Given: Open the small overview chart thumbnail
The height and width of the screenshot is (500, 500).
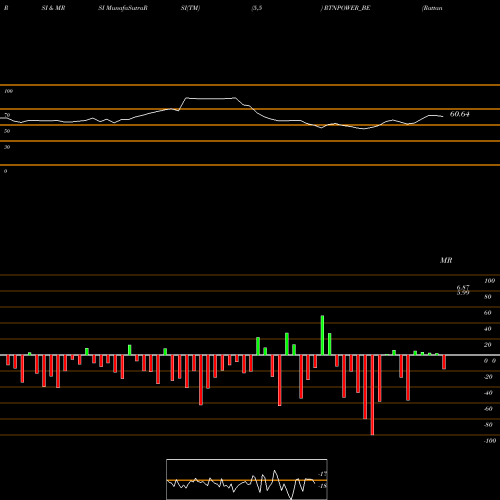Looking at the screenshot, I should point(247,479).
